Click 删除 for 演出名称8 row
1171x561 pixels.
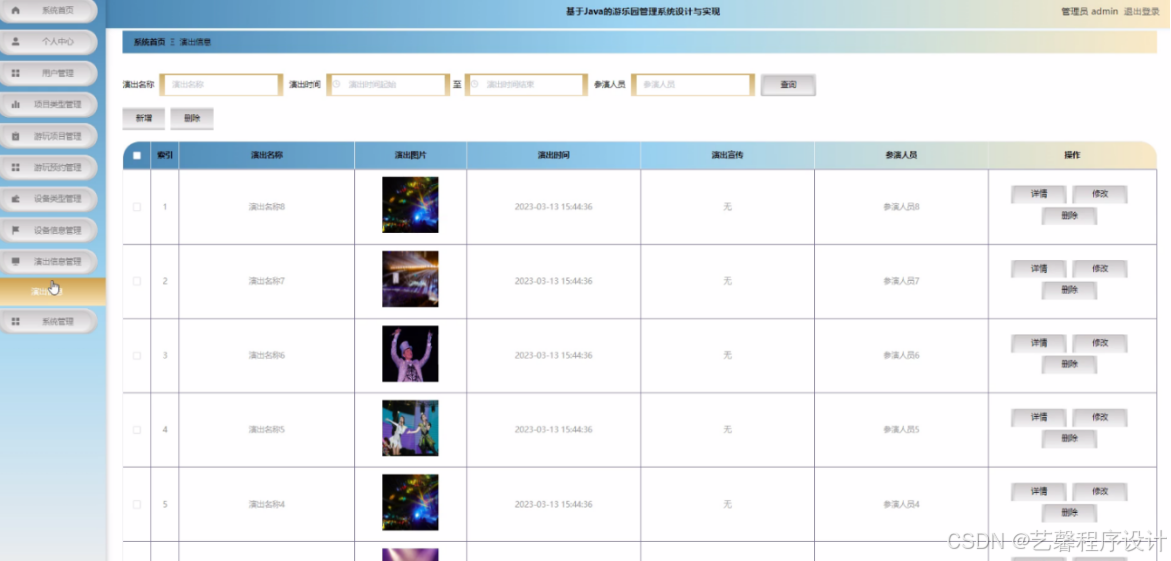[1069, 216]
